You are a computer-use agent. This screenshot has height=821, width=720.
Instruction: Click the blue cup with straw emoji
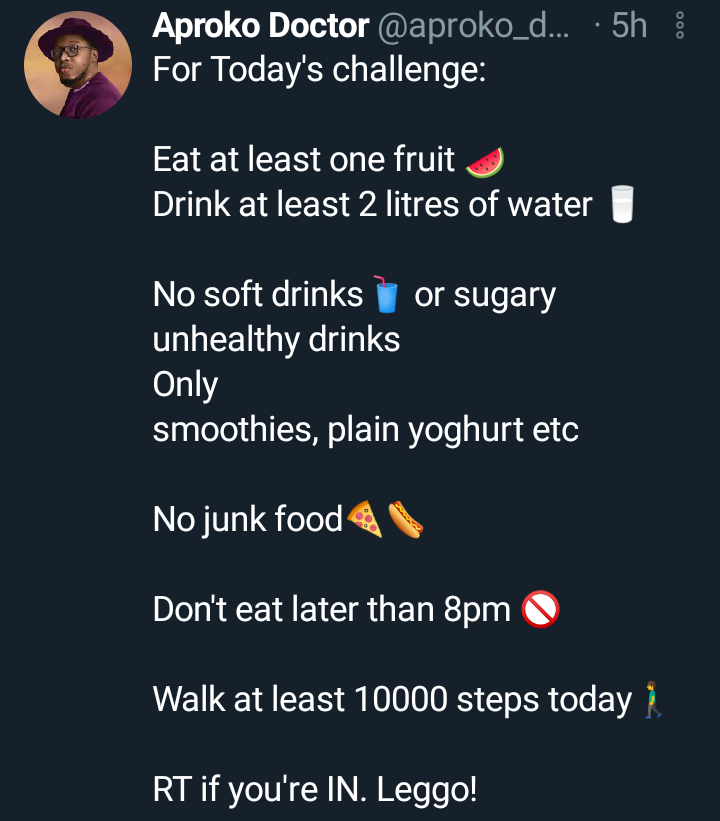pyautogui.click(x=386, y=294)
